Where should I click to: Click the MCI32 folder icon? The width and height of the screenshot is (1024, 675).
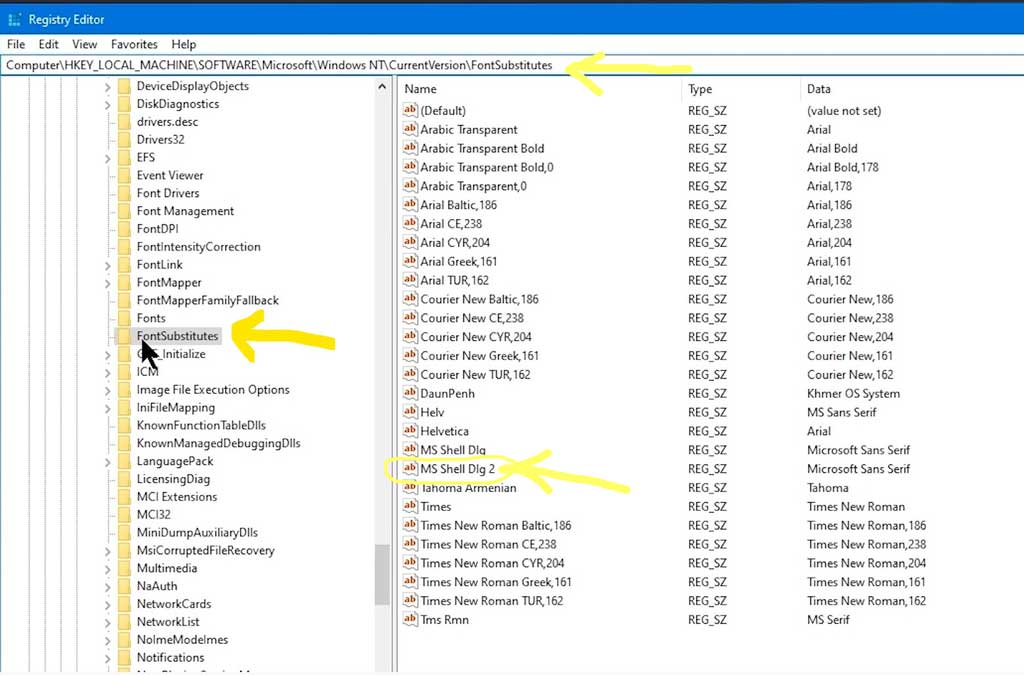124,515
